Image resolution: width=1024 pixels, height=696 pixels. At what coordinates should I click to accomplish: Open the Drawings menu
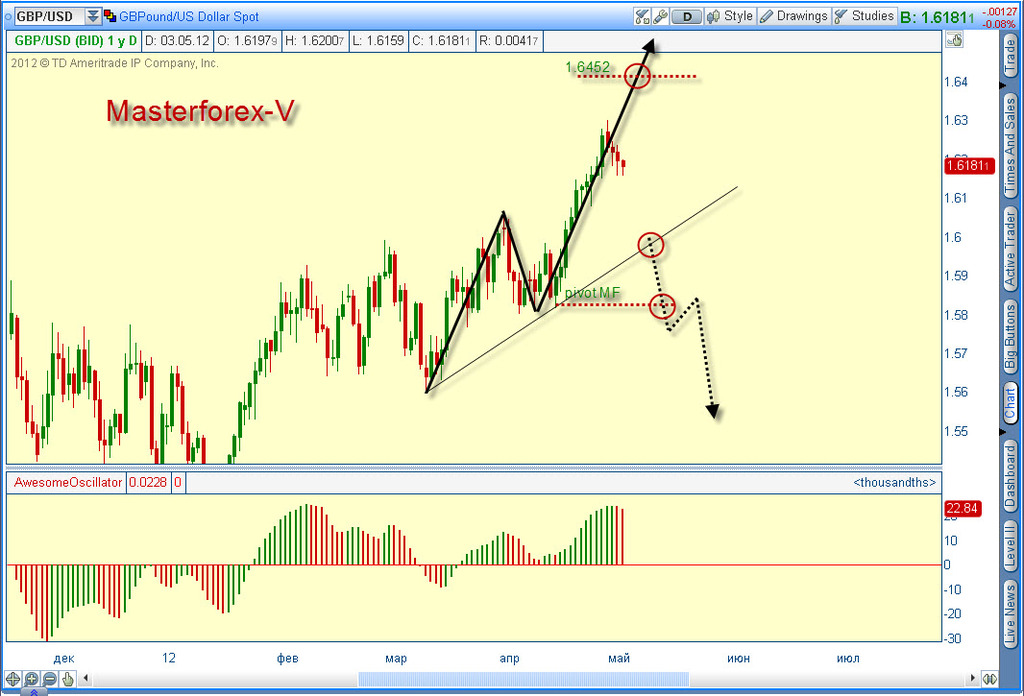pos(793,16)
